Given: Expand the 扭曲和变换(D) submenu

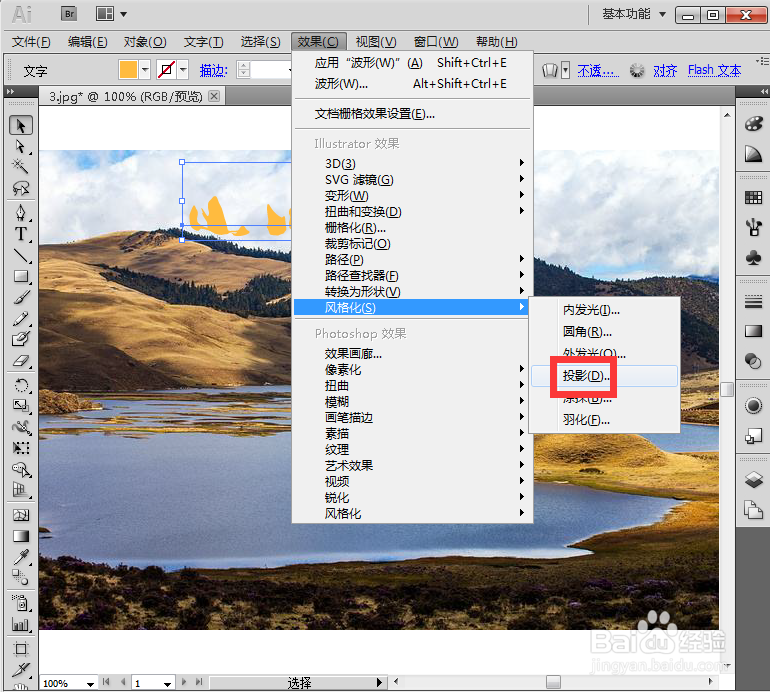Looking at the screenshot, I should 412,212.
